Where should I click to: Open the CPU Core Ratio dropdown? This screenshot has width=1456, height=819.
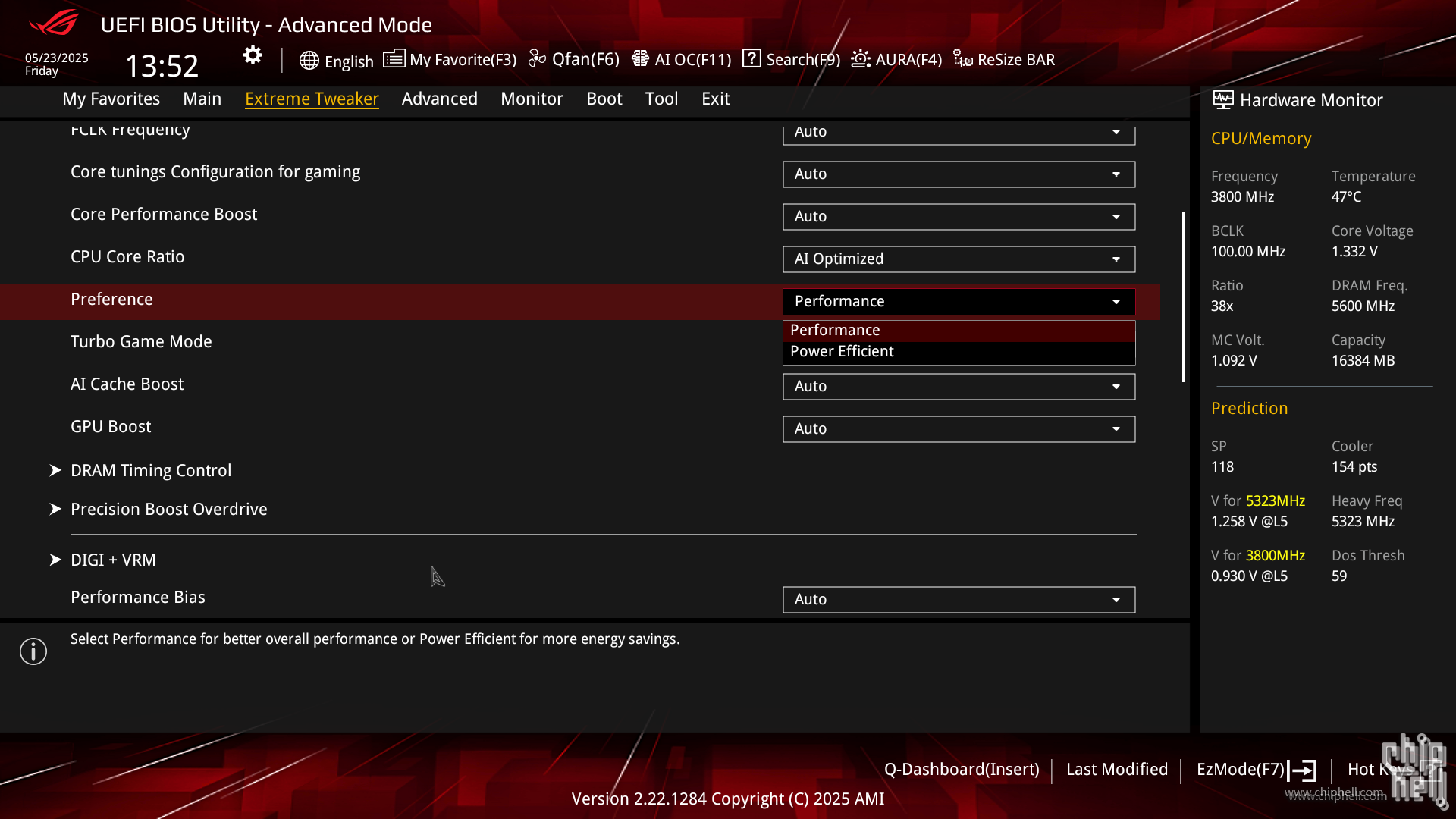[x=959, y=259]
